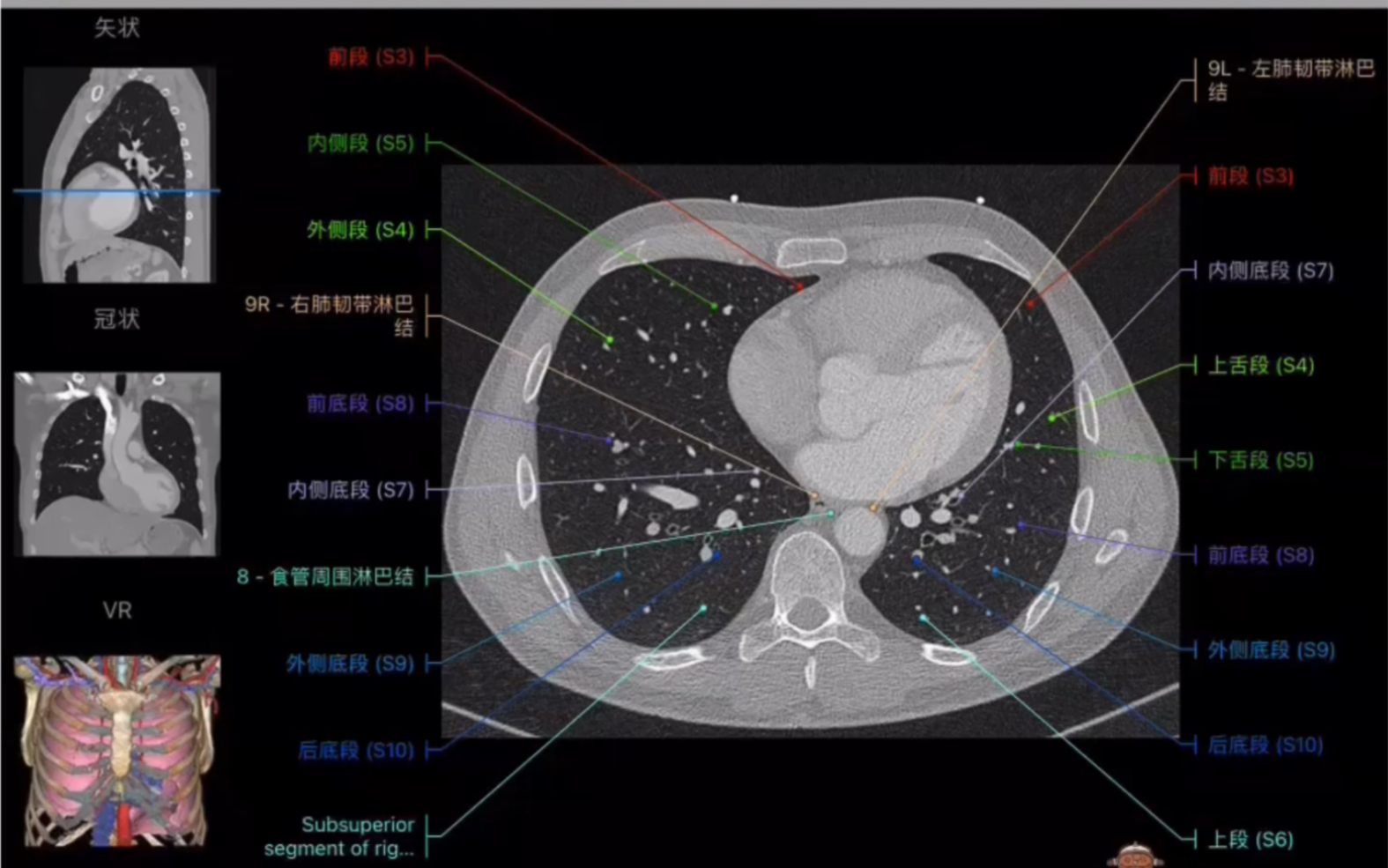The image size is (1388, 868).
Task: Select the 矢状 view label
Action: tap(117, 27)
